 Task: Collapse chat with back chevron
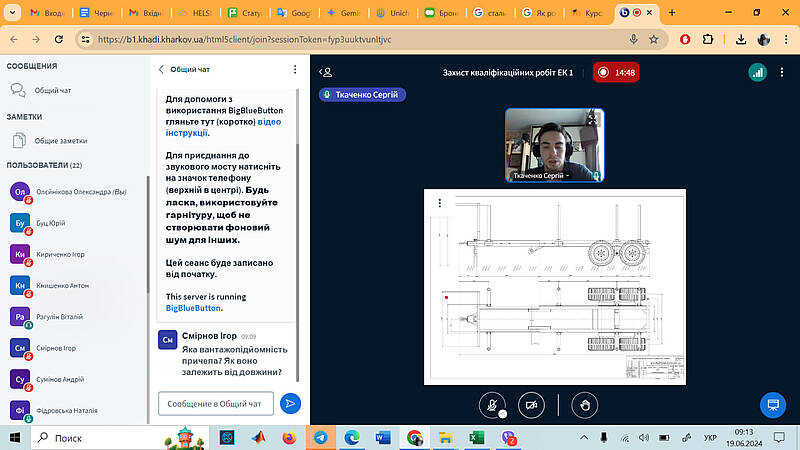click(161, 69)
